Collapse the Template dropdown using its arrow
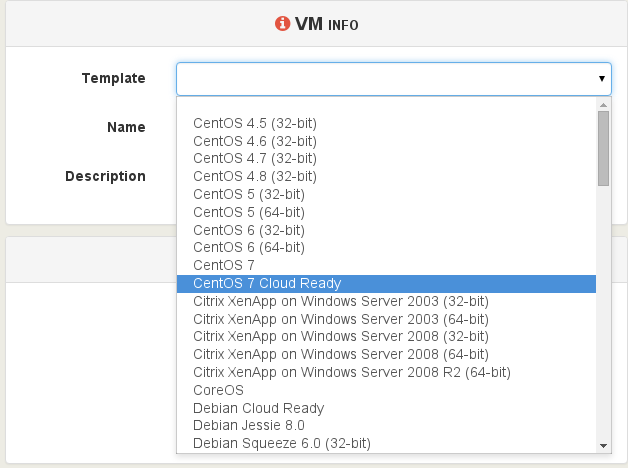 point(602,78)
